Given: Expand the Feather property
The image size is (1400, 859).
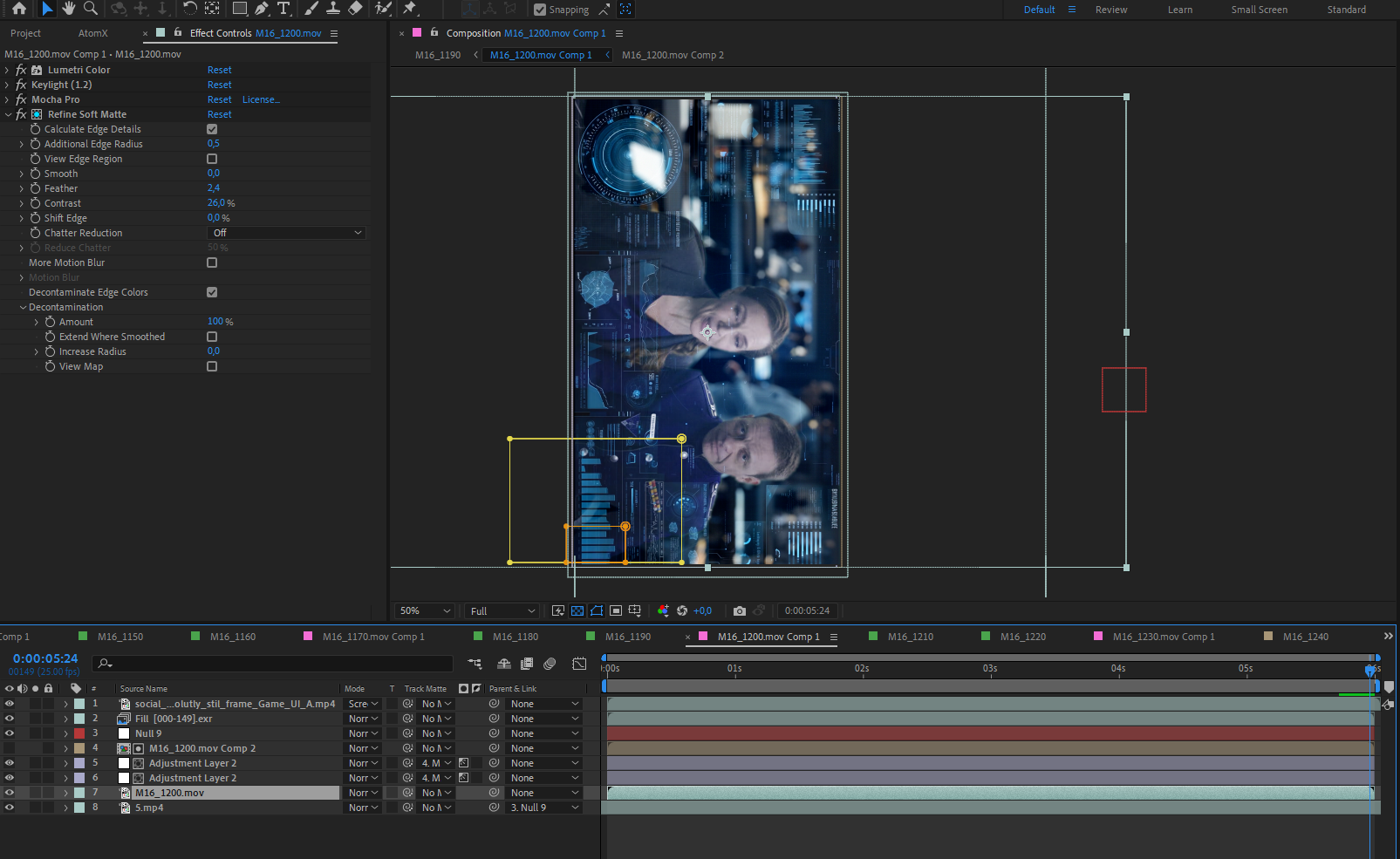Looking at the screenshot, I should (x=22, y=188).
